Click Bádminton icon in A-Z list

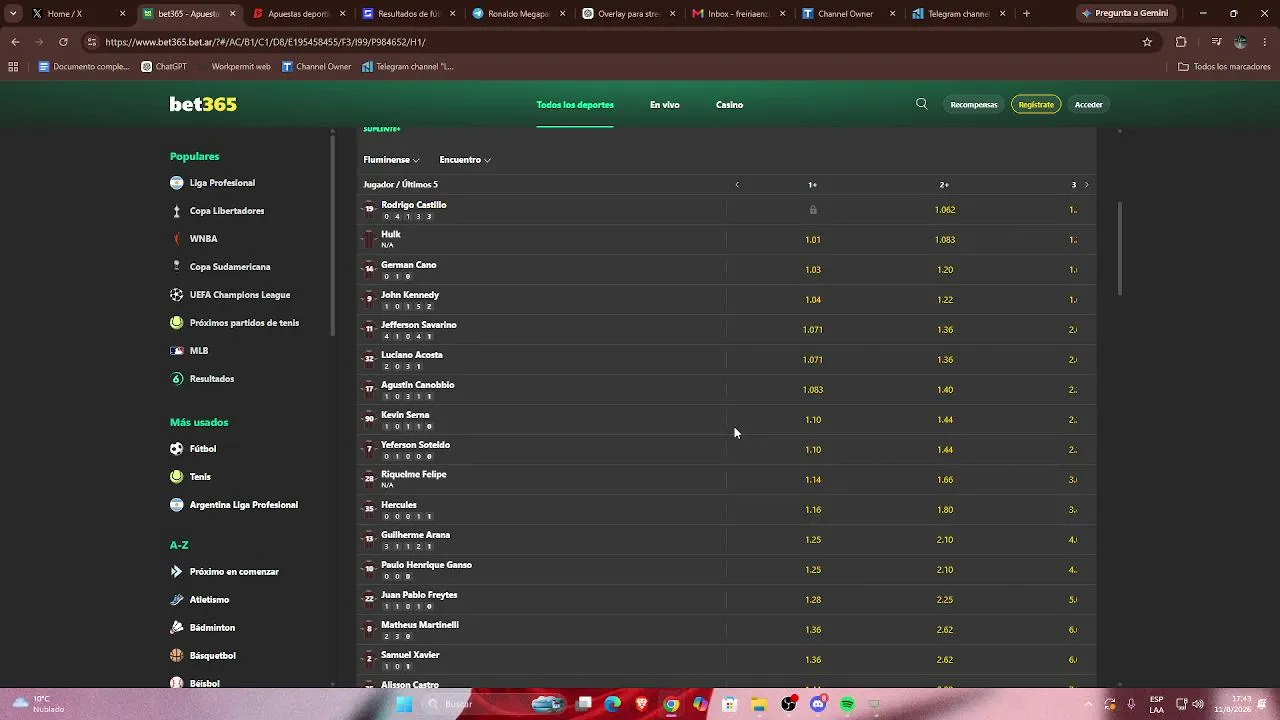point(177,628)
